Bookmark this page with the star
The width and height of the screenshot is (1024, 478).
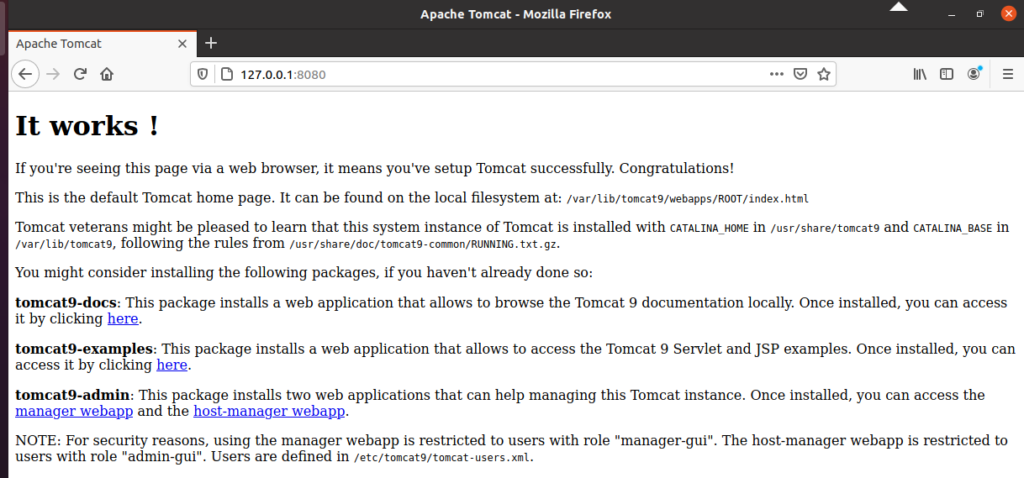tap(824, 74)
